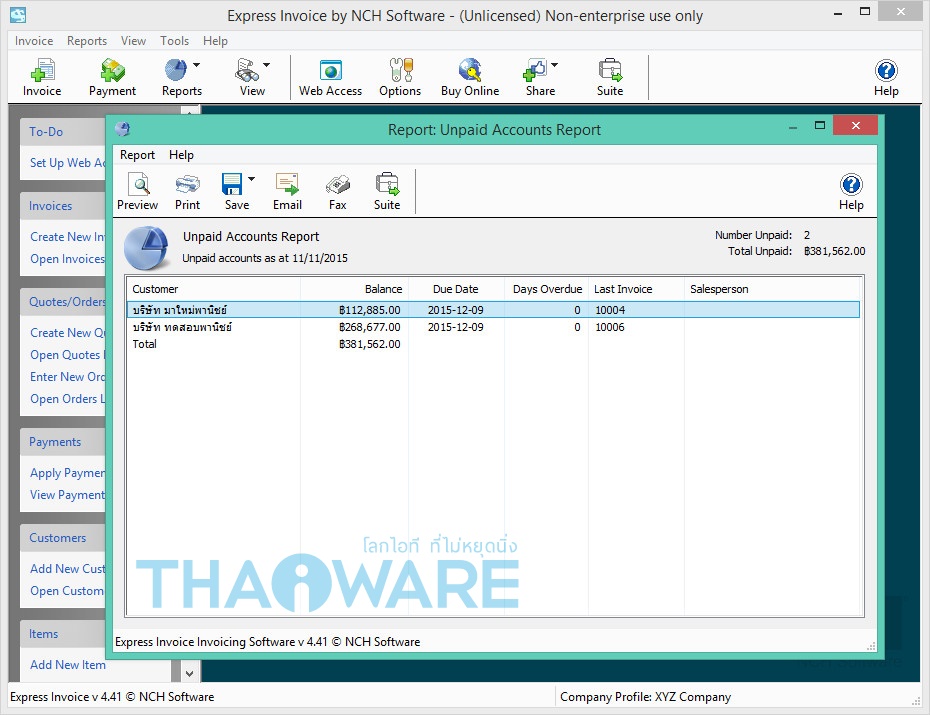Click the Company Profile: XYZ Company status entry
The width and height of the screenshot is (930, 715).
point(645,697)
